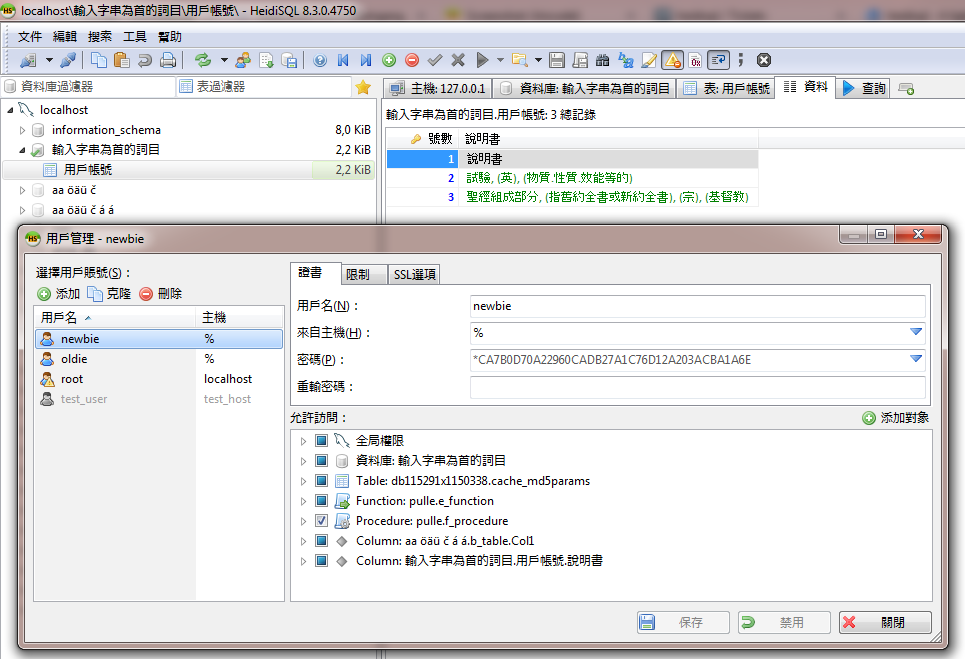Click the 重輸密碼 repeat password field
This screenshot has width=965, height=659.
pyautogui.click(x=698, y=387)
